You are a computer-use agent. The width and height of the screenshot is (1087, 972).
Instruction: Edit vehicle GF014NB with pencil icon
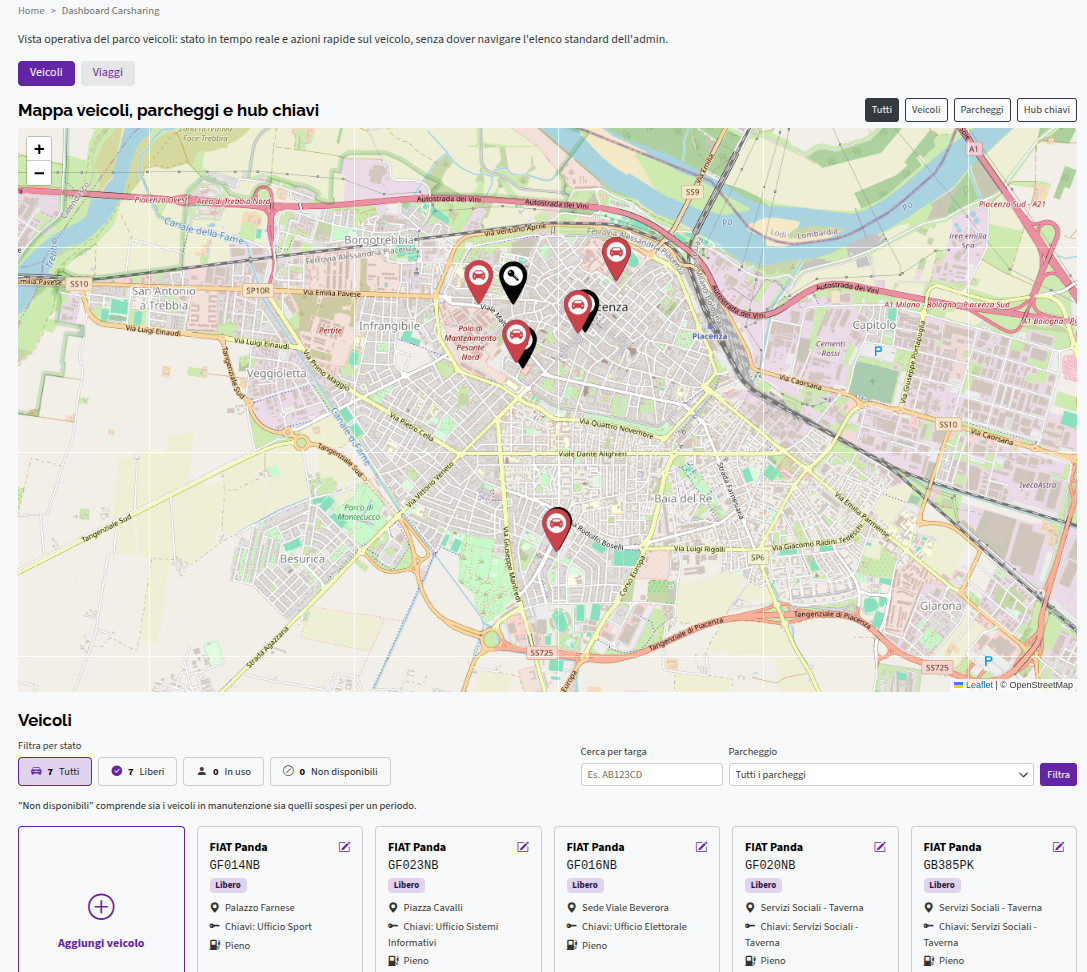click(345, 847)
